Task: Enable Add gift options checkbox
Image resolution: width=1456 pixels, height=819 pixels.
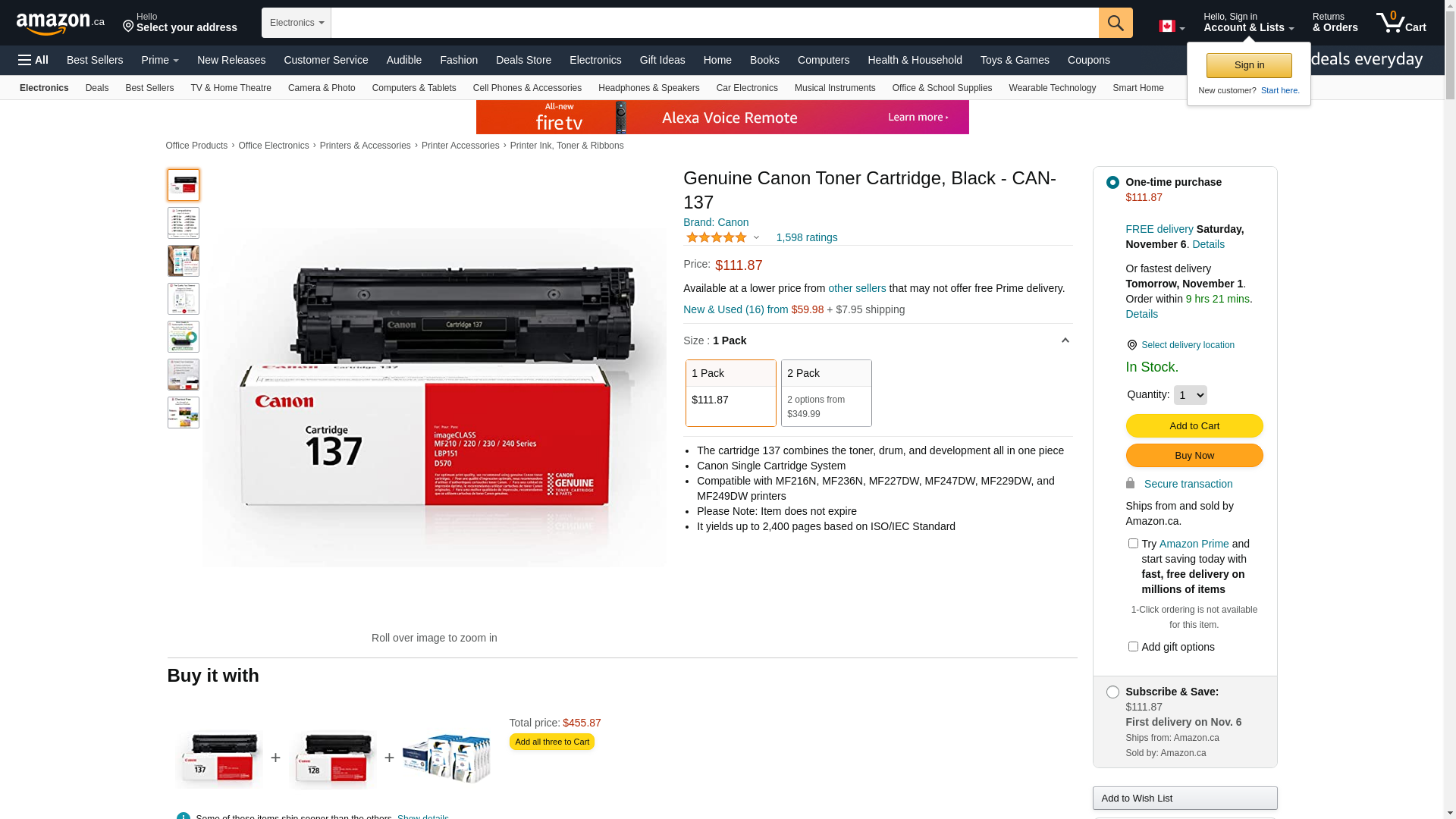Action: pyautogui.click(x=1133, y=646)
